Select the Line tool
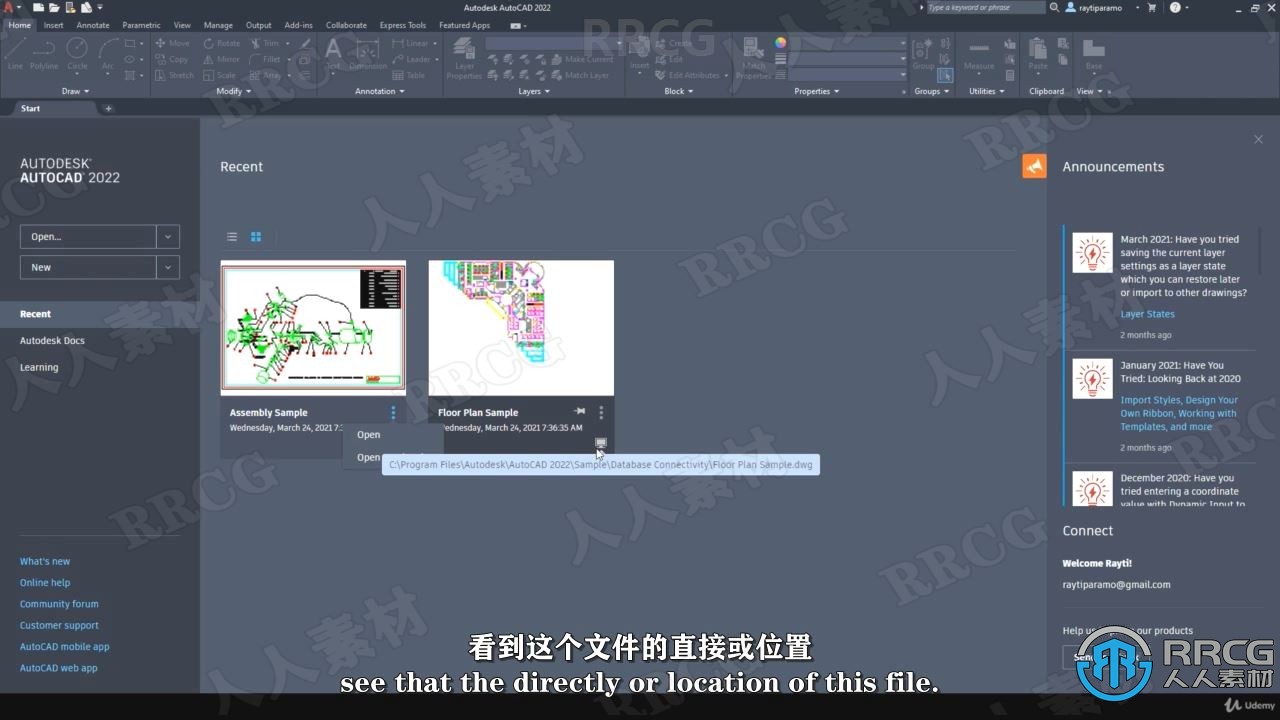The image size is (1280, 720). (x=15, y=53)
